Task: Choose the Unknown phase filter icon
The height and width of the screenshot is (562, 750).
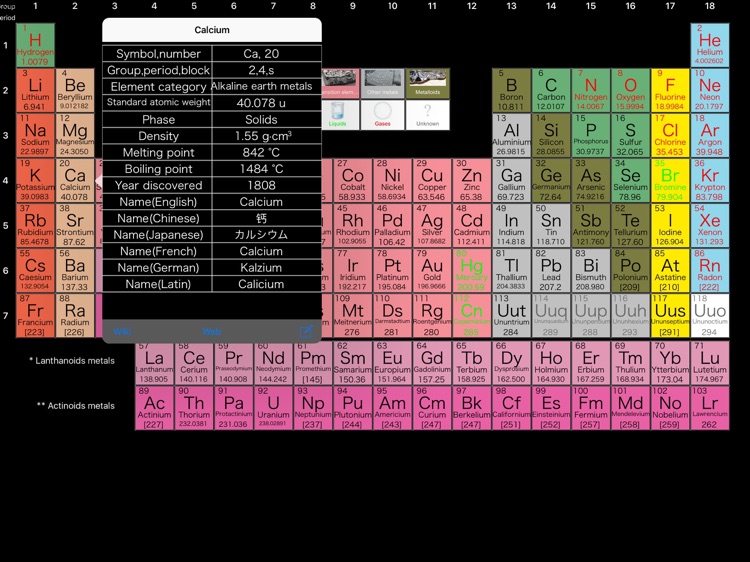Action: [428, 115]
